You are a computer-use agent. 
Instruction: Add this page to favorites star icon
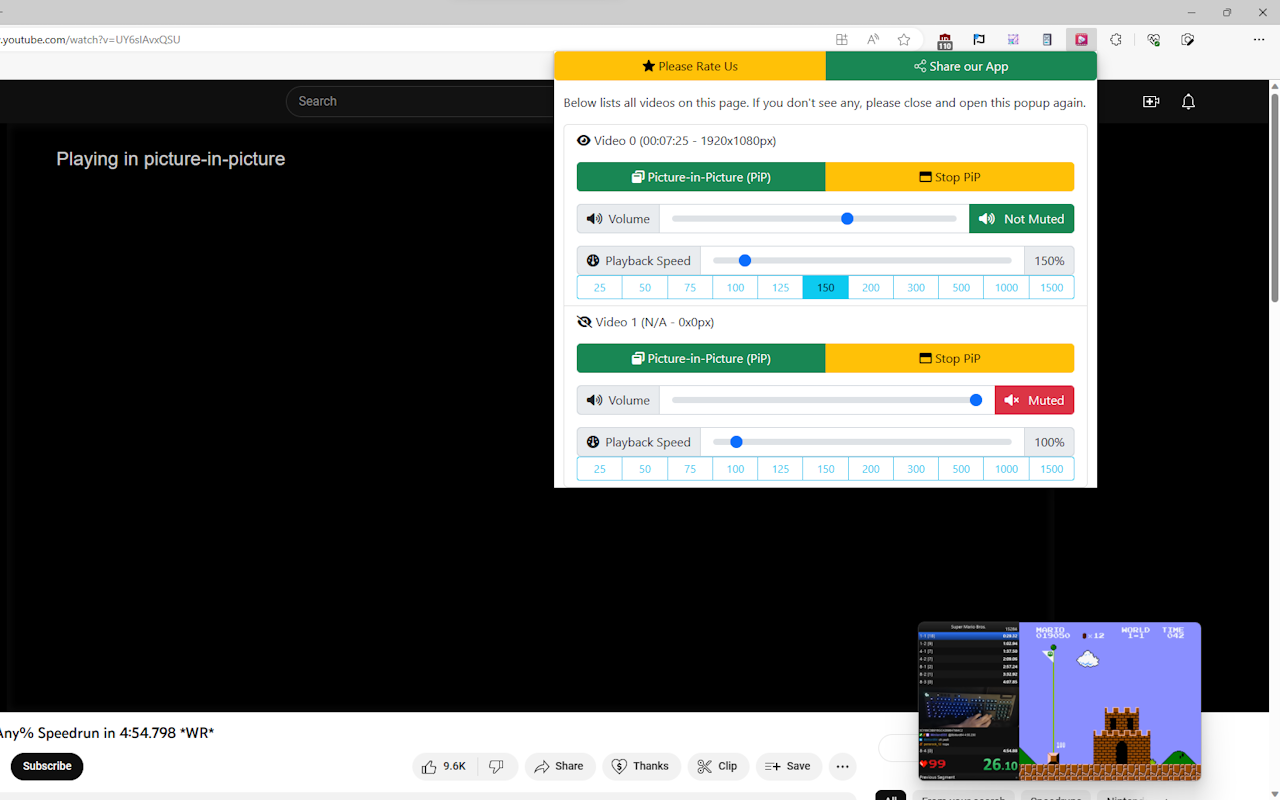(x=904, y=40)
